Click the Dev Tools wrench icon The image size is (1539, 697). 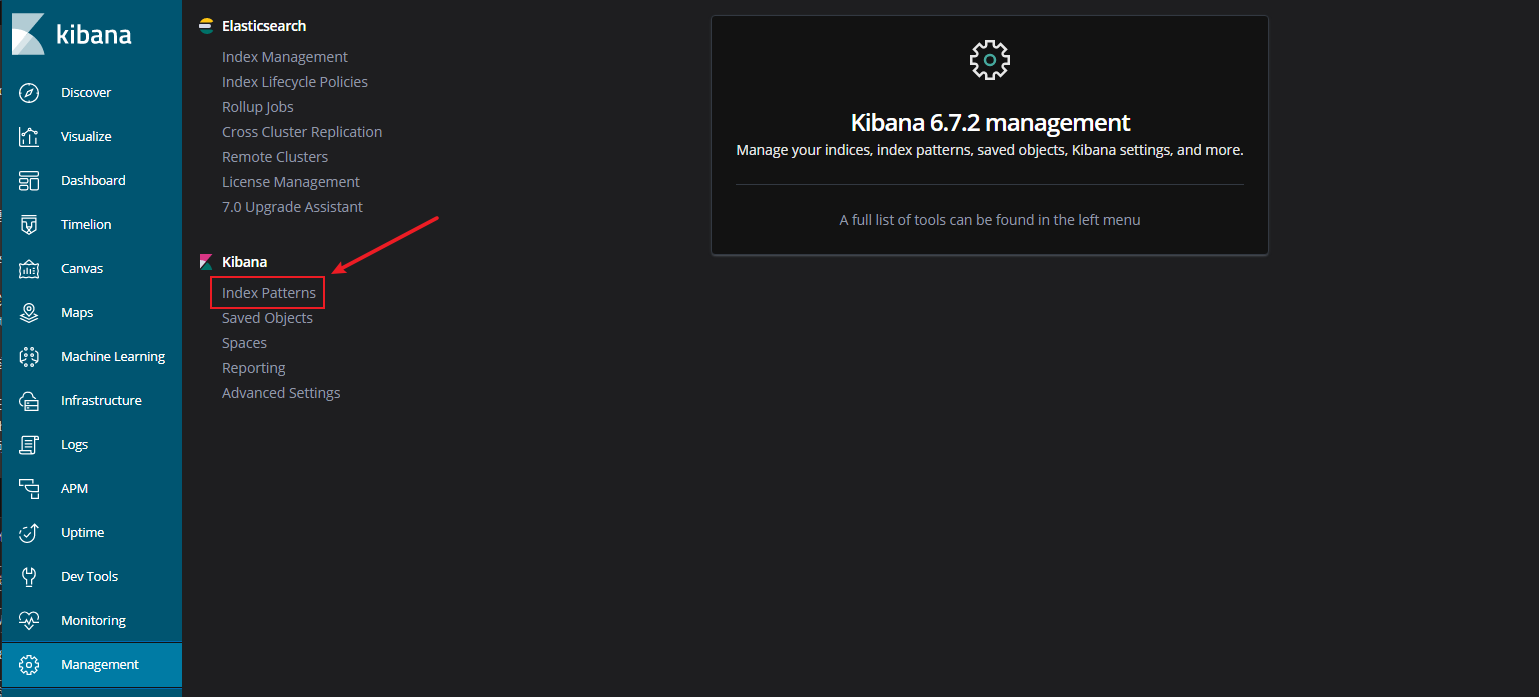click(x=29, y=577)
